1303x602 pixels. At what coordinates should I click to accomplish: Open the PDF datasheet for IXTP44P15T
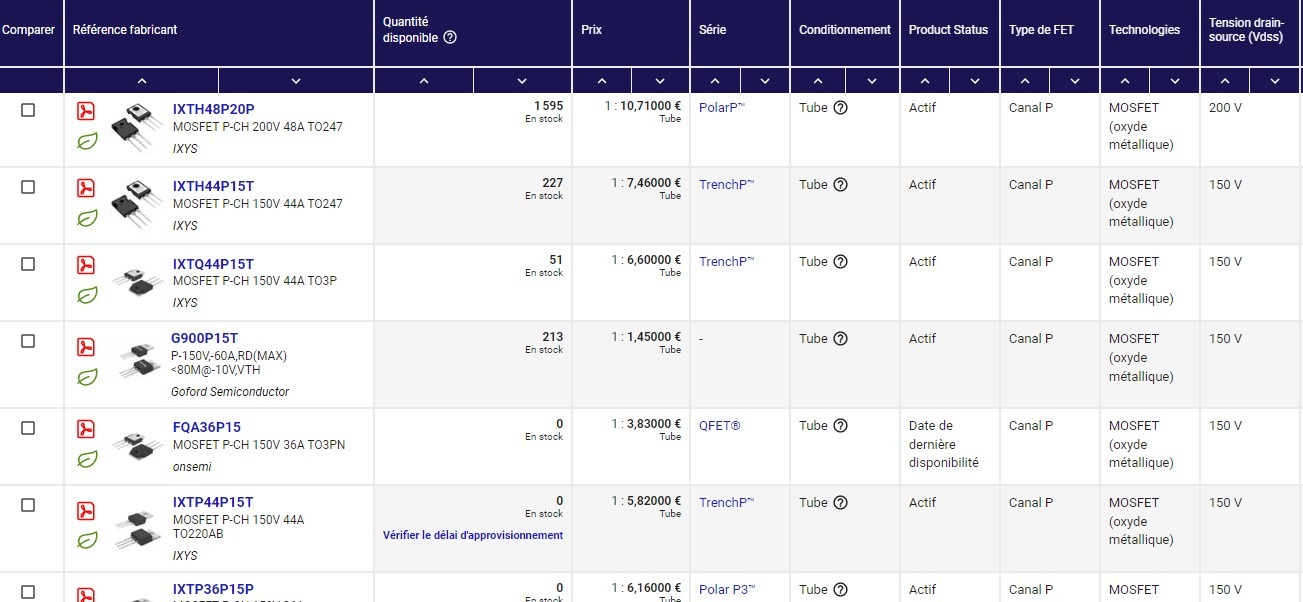click(x=87, y=511)
